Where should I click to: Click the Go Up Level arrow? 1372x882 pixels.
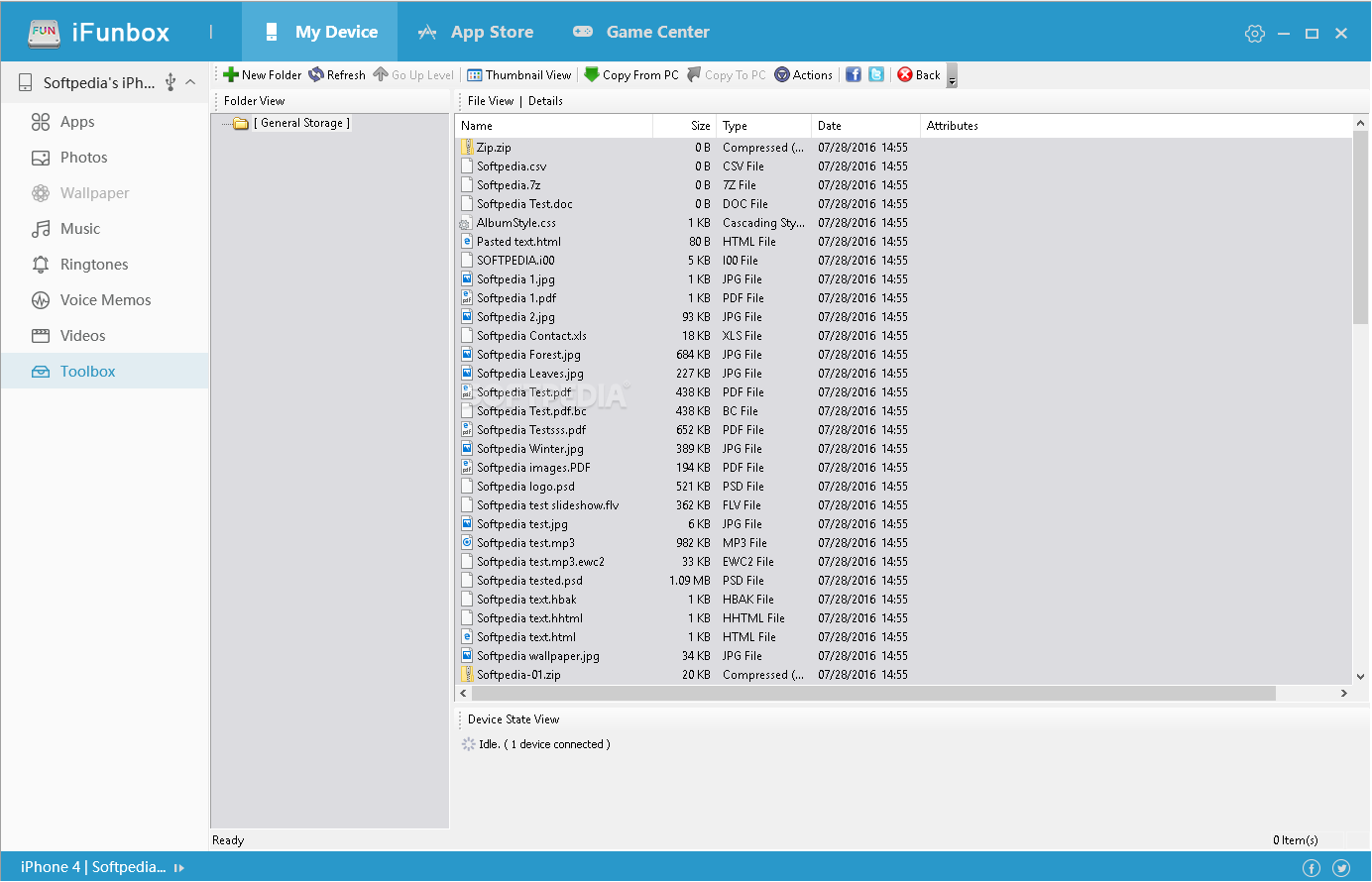coord(381,75)
